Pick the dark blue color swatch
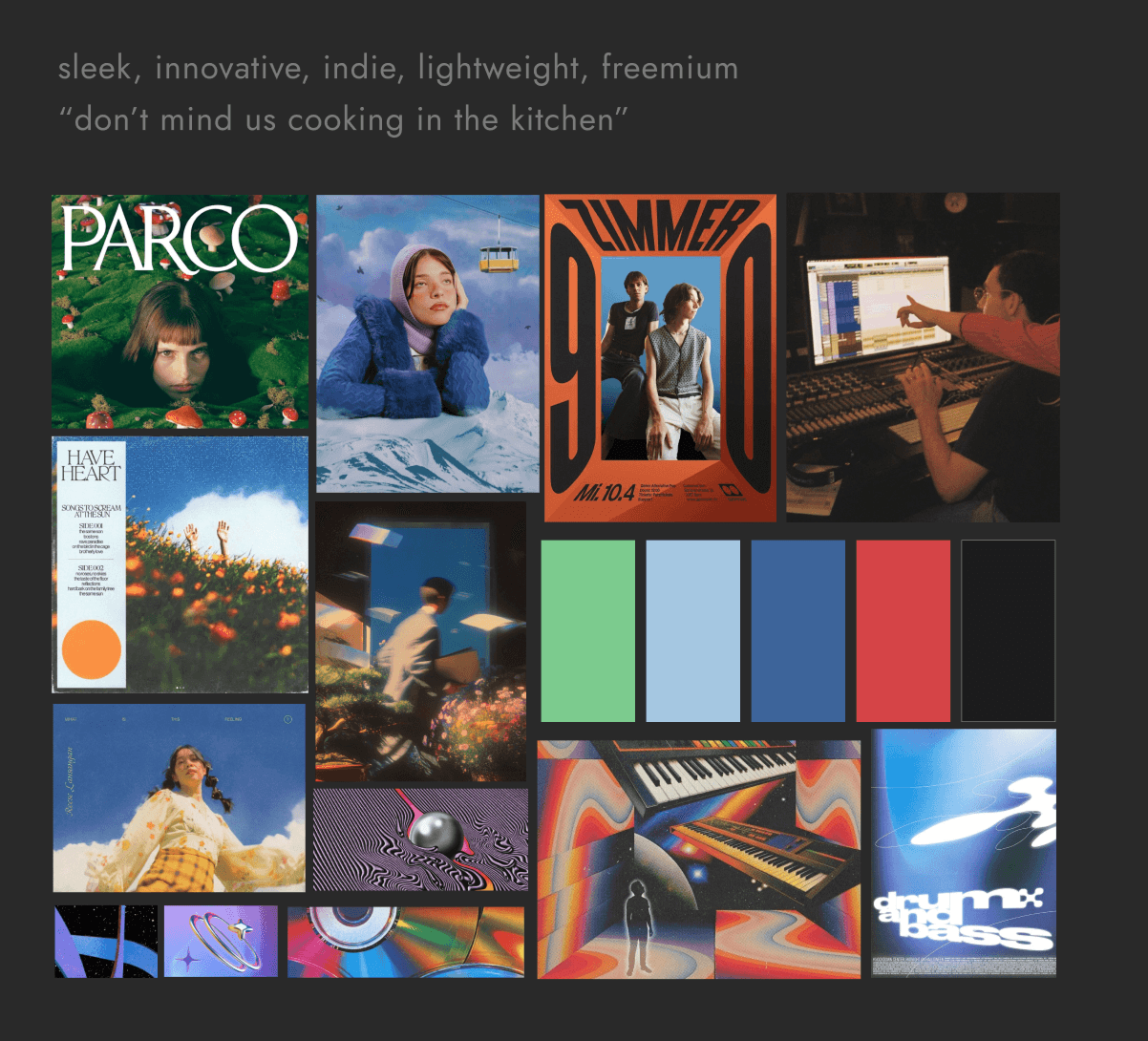The width and height of the screenshot is (1148, 1041). (x=798, y=630)
